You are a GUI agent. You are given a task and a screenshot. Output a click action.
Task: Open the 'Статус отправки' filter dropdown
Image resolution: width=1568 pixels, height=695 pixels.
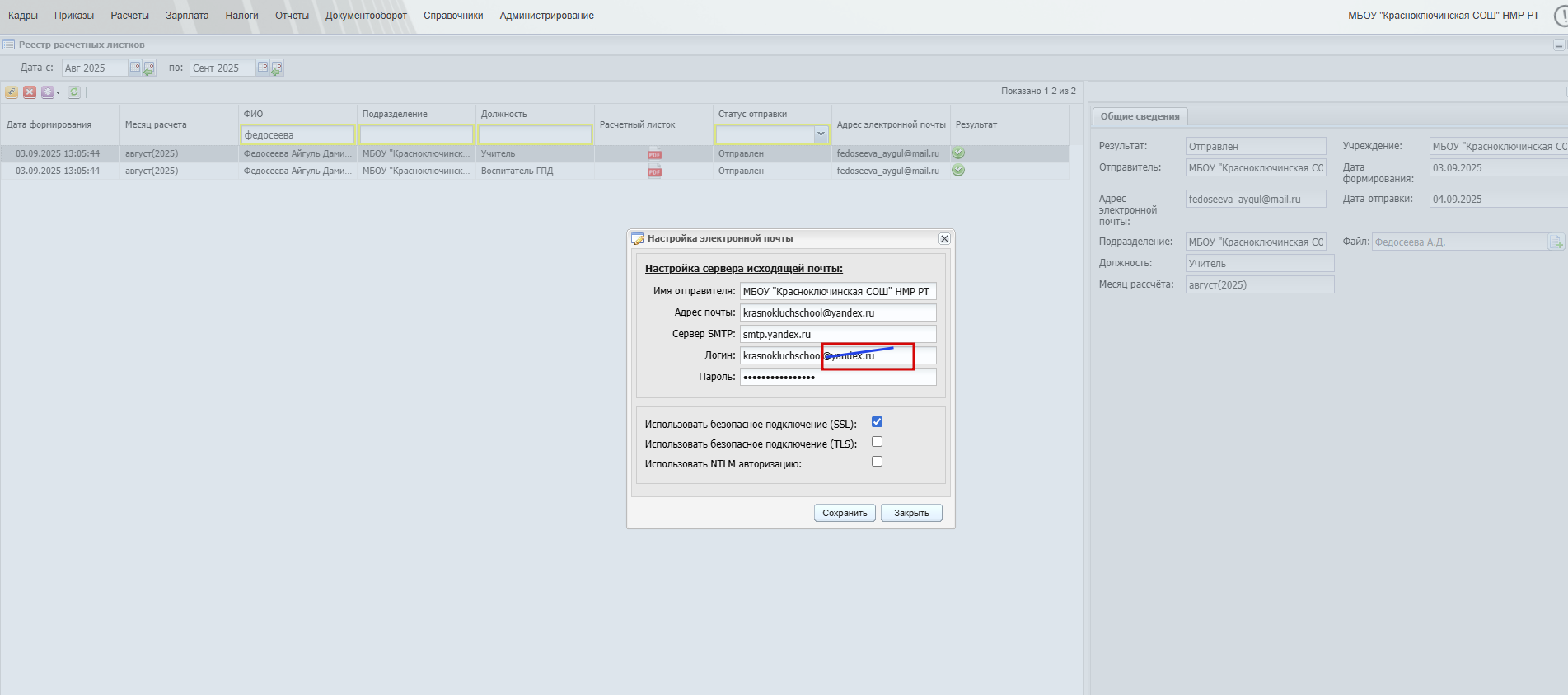(x=821, y=134)
